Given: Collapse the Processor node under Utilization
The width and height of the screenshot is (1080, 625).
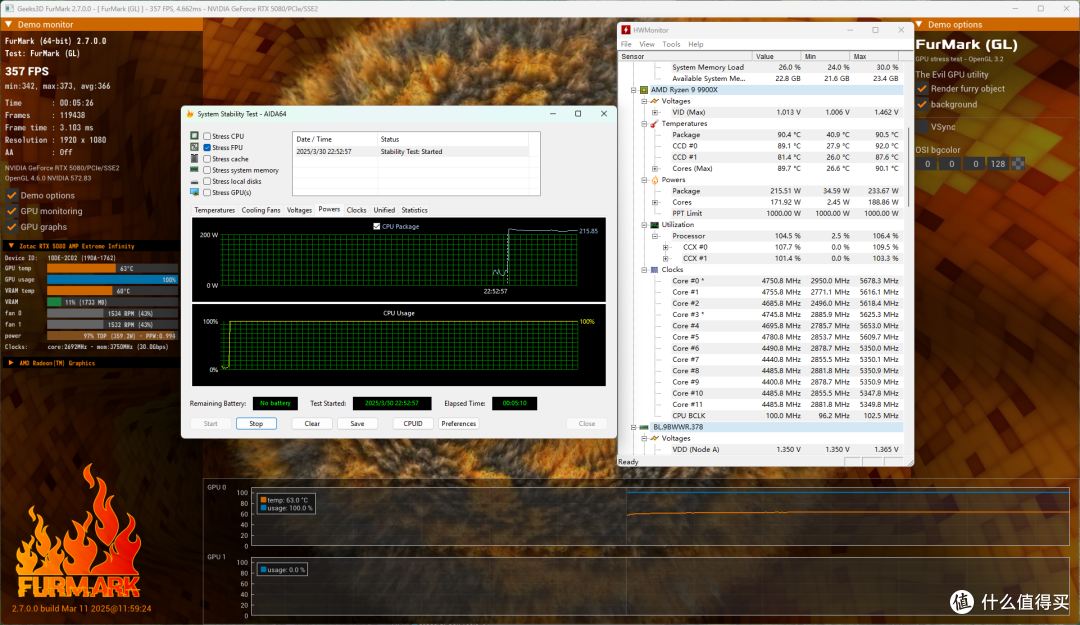Looking at the screenshot, I should coord(655,236).
